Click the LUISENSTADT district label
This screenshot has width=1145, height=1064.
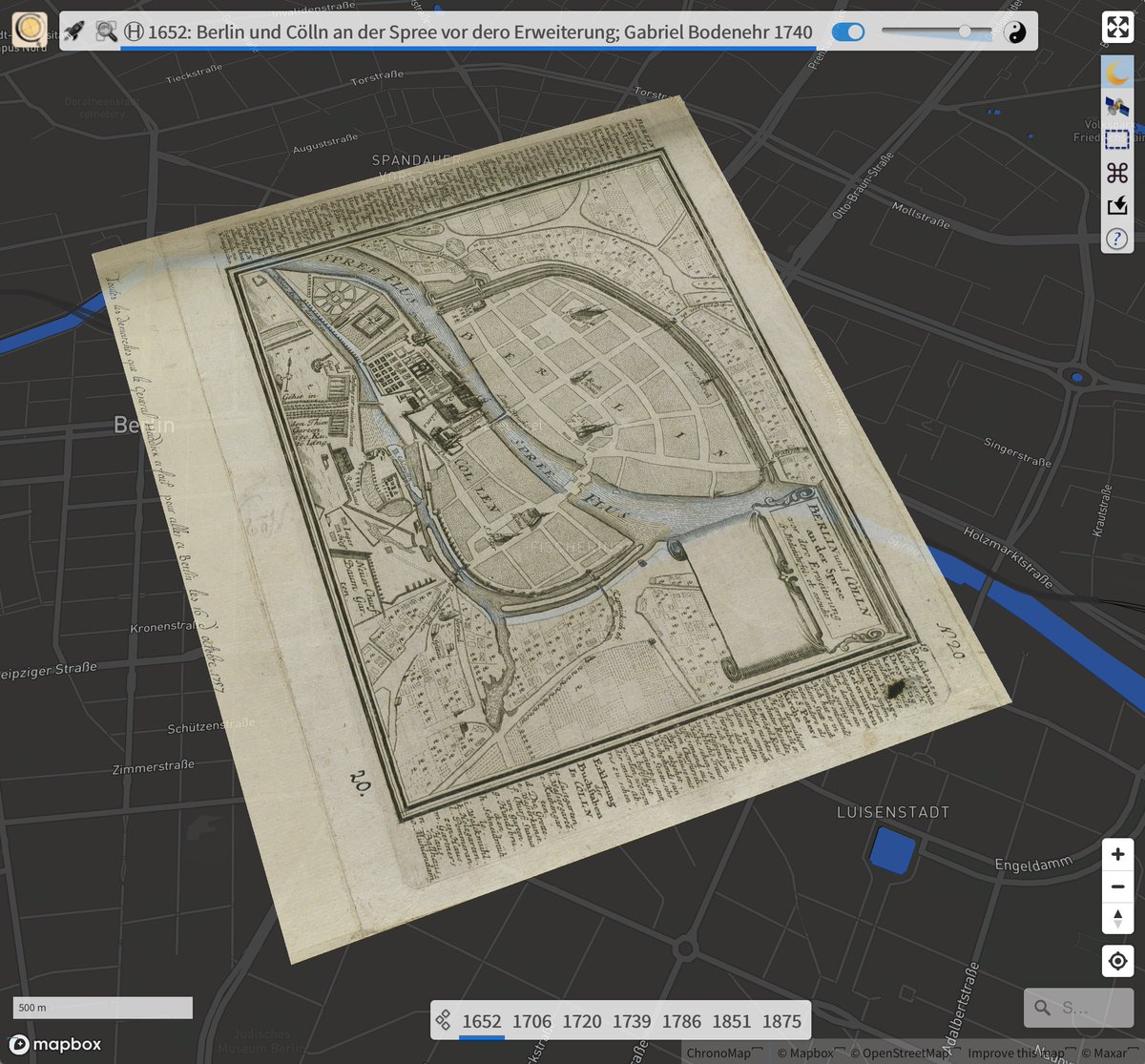click(893, 812)
